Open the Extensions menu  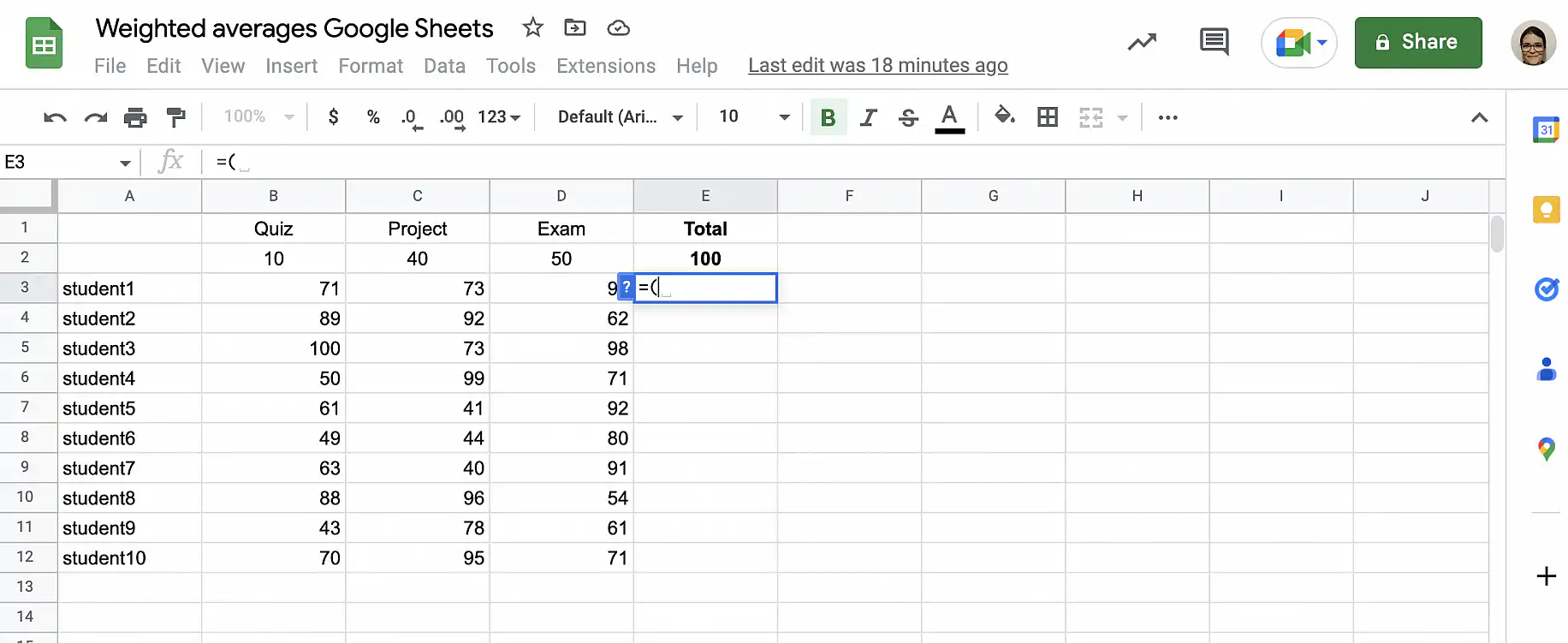pos(606,66)
